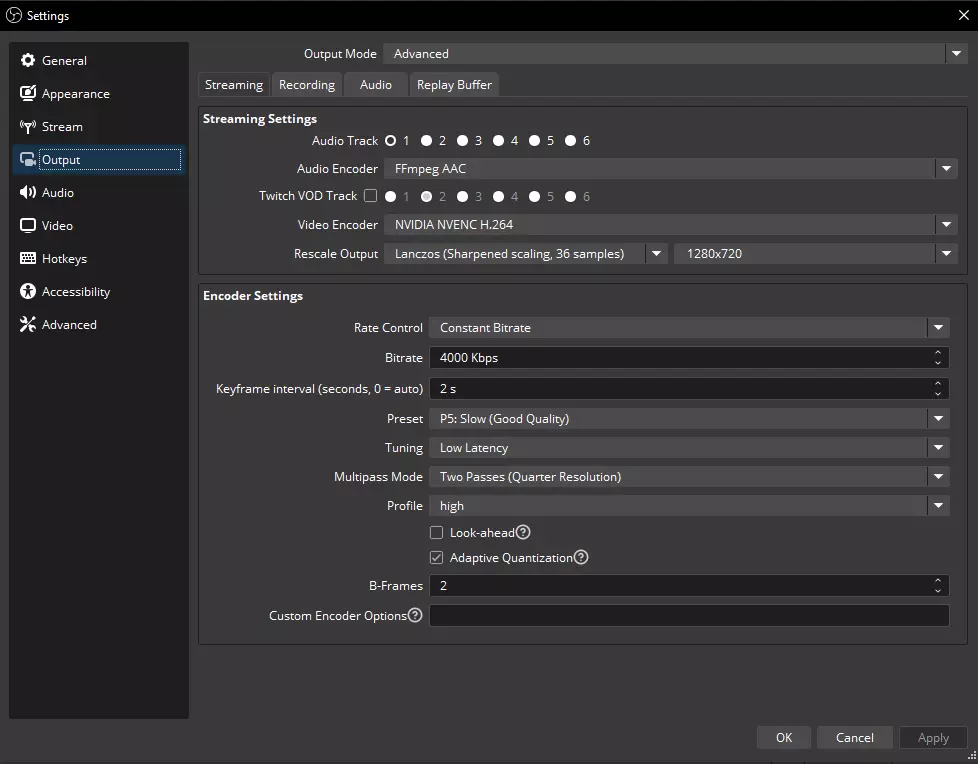Click the Look-ahead help question mark icon
This screenshot has width=978, height=764.
523,533
